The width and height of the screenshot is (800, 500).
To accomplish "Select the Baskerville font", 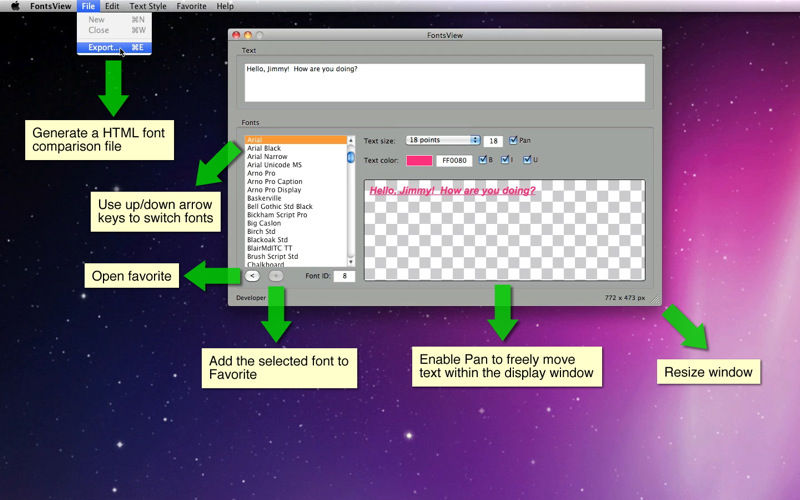I will [x=295, y=198].
